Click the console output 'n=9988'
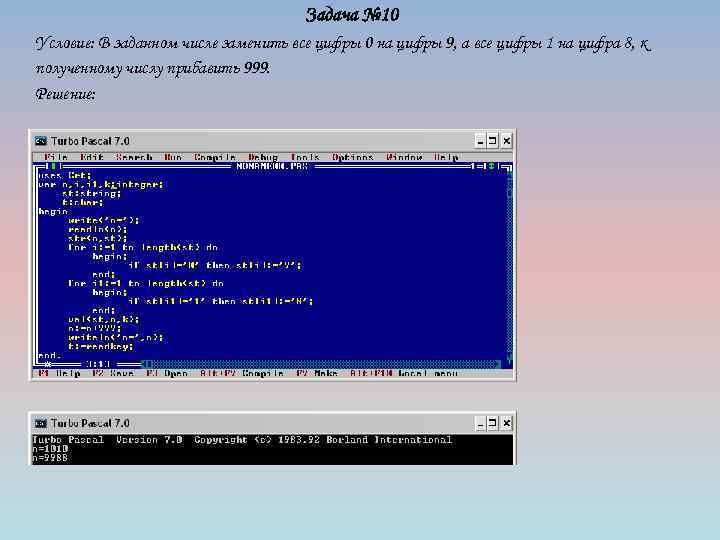 (x=50, y=457)
